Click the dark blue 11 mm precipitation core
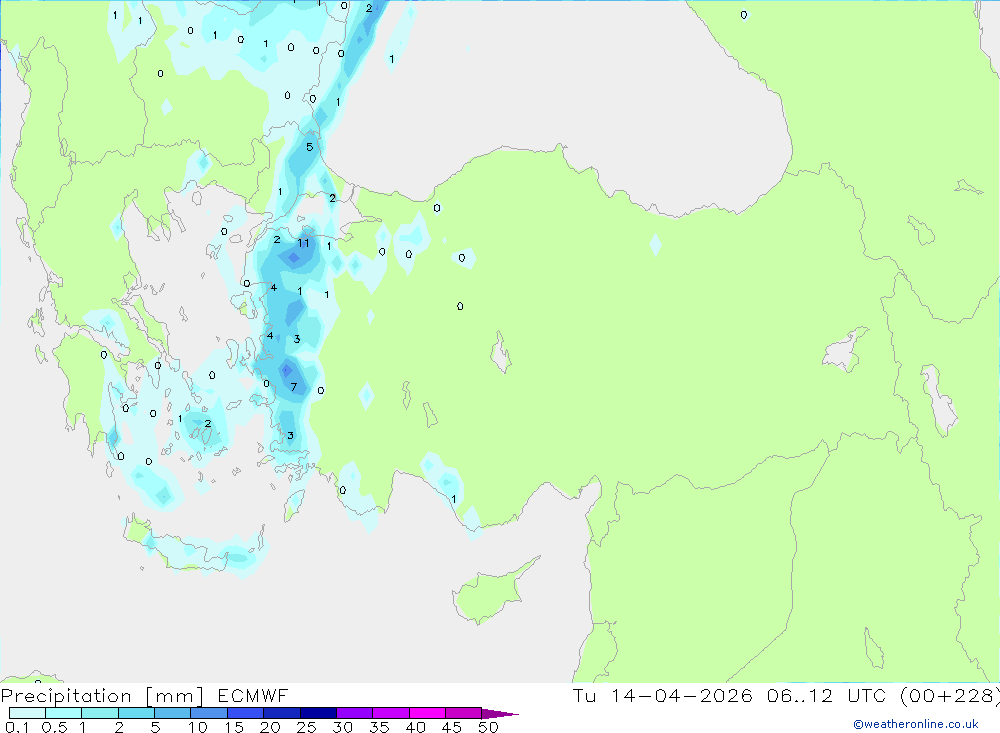Viewport: 1000px width, 733px height. click(x=293, y=257)
